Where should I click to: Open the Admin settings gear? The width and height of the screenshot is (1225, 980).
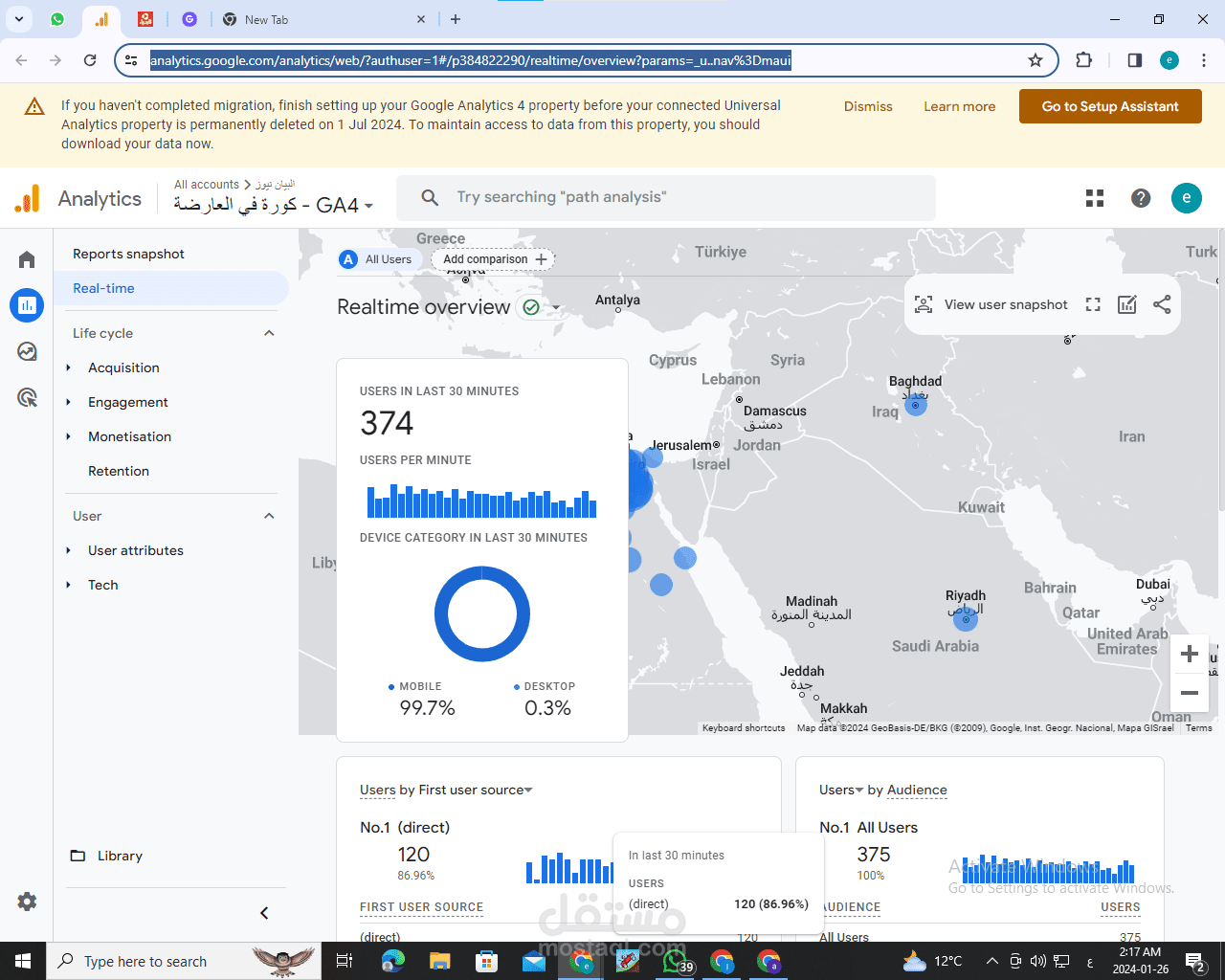(27, 902)
